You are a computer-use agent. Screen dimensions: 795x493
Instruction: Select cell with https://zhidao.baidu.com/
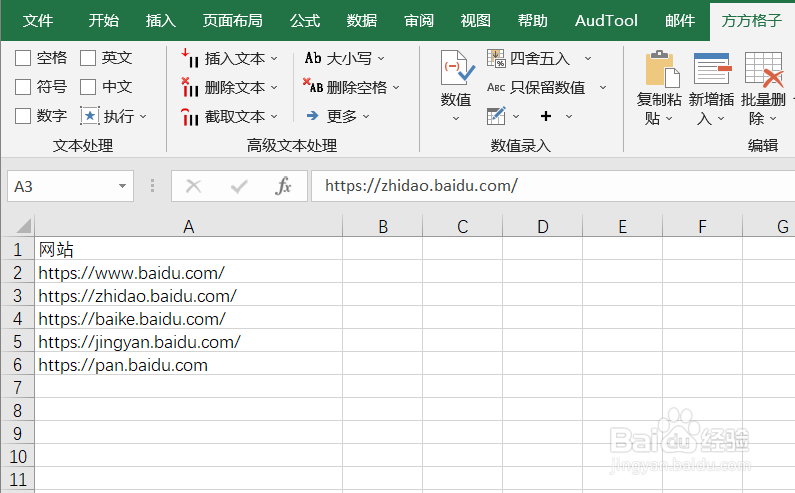tap(189, 295)
